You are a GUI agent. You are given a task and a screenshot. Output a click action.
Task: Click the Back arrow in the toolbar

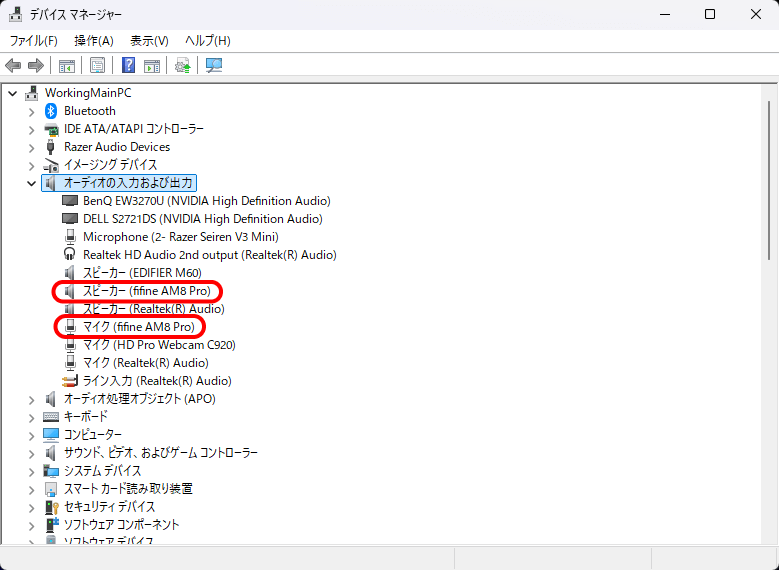(x=13, y=66)
